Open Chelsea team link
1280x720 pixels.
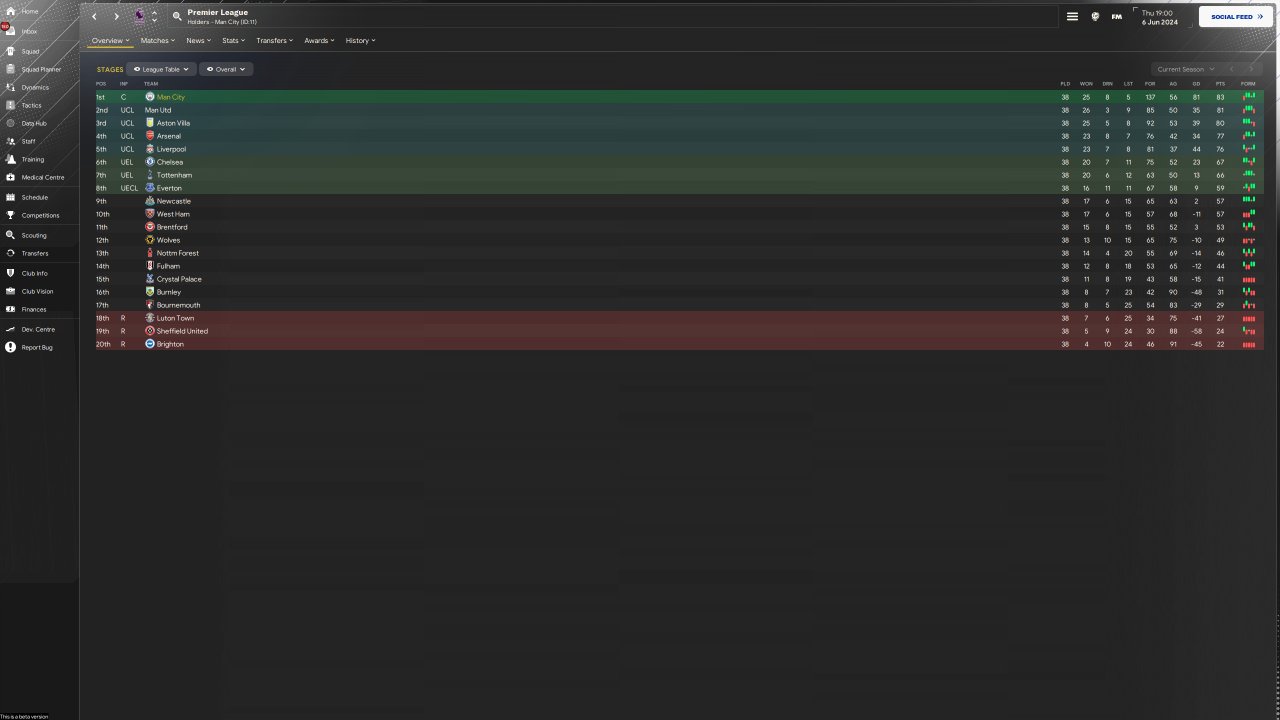(170, 162)
